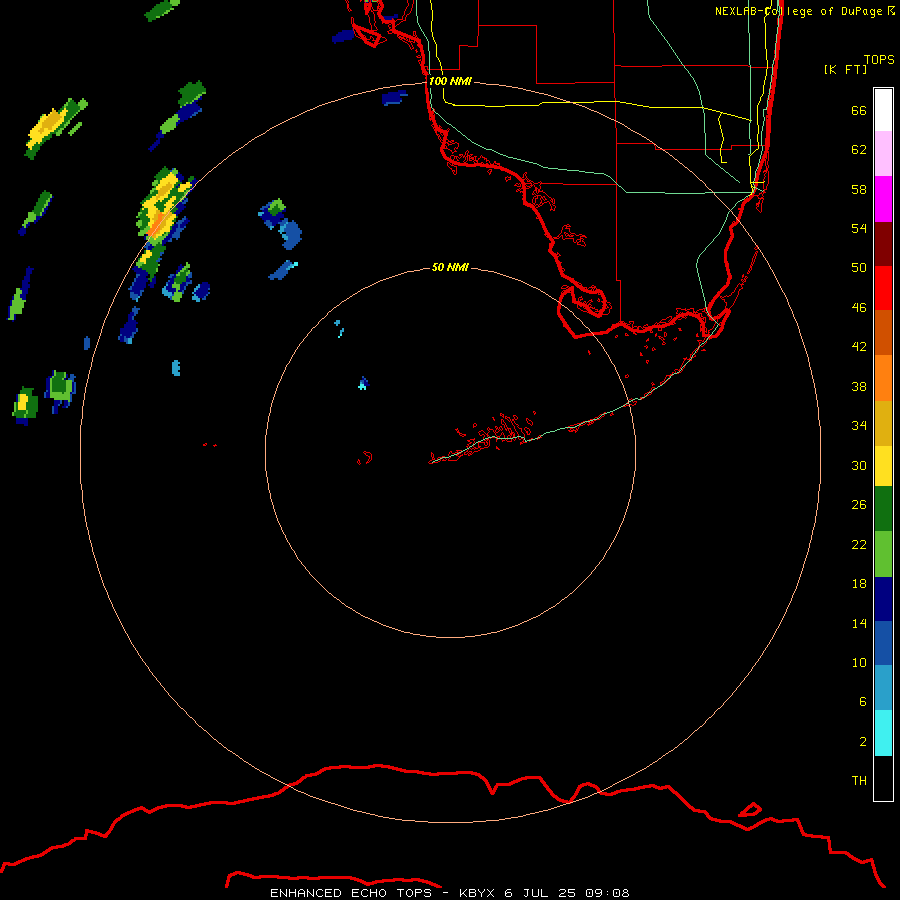
Task: Click the "38" legend value
Action: click(859, 386)
